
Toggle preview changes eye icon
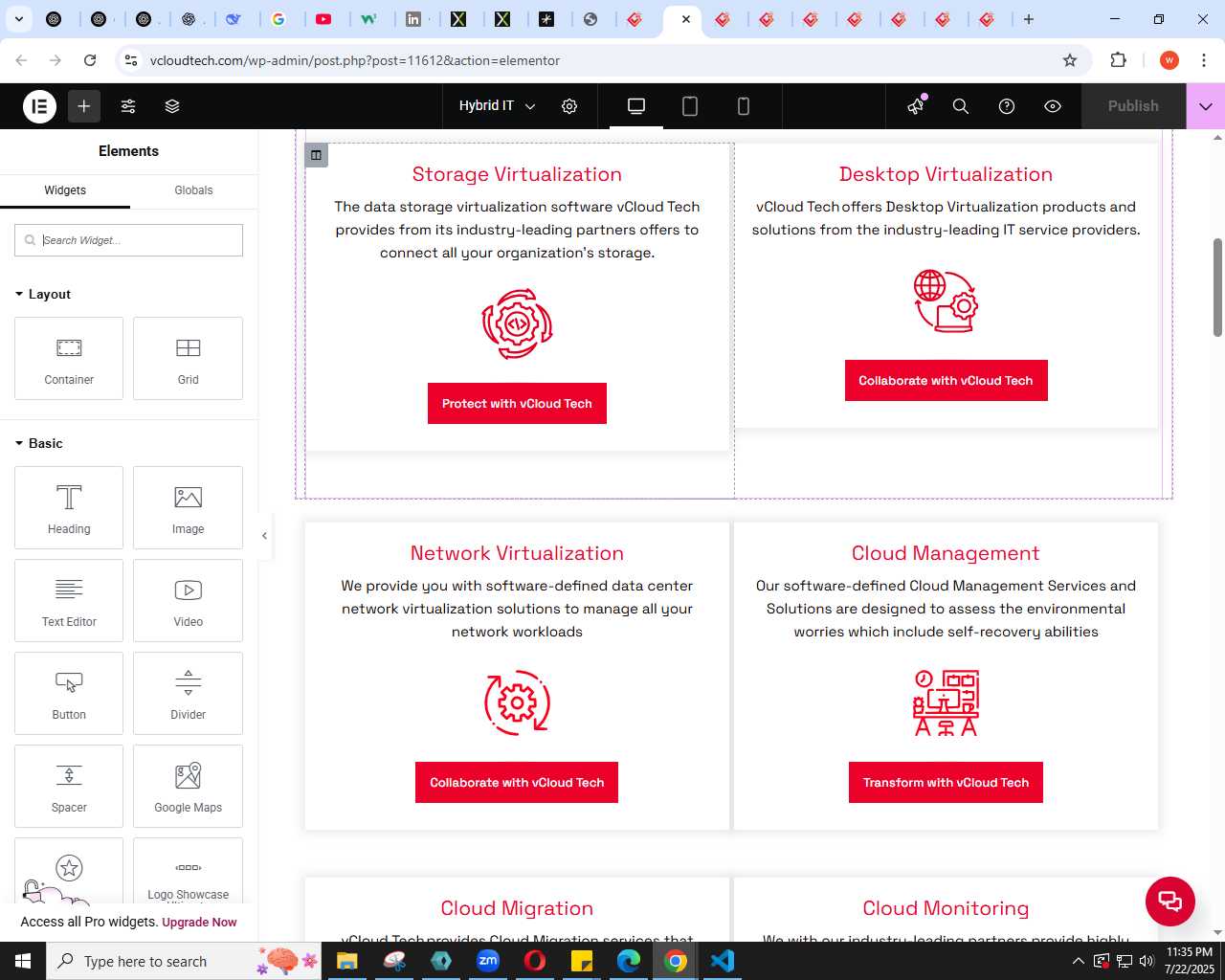tap(1053, 106)
